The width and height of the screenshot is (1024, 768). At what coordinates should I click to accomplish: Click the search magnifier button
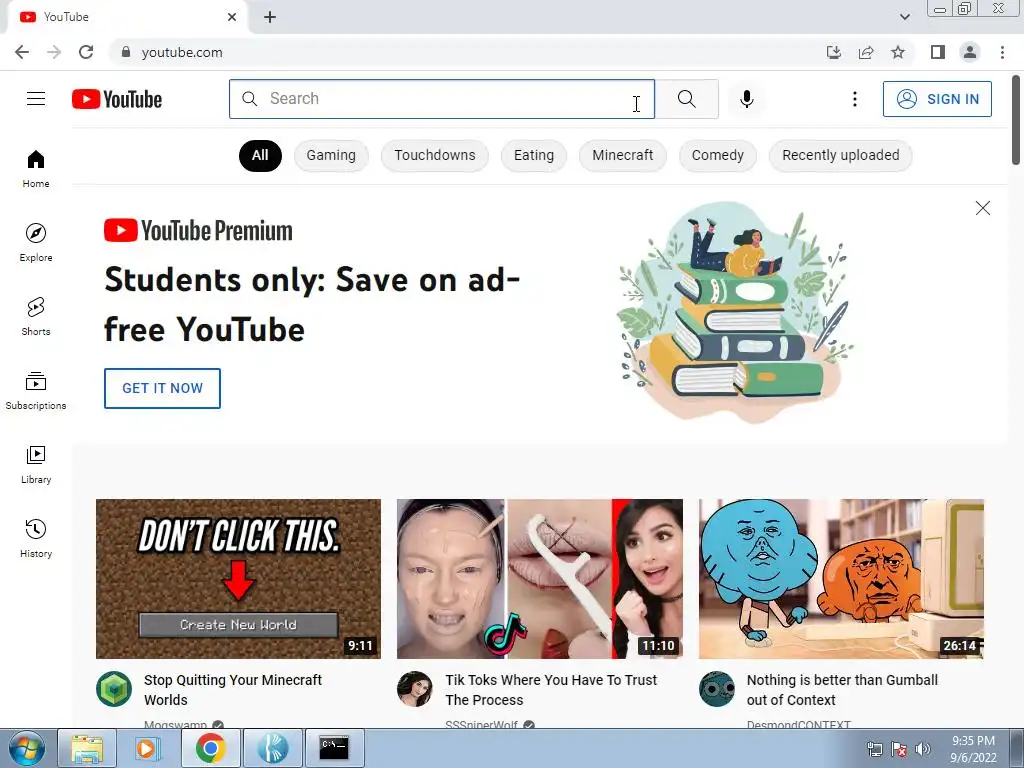click(686, 99)
